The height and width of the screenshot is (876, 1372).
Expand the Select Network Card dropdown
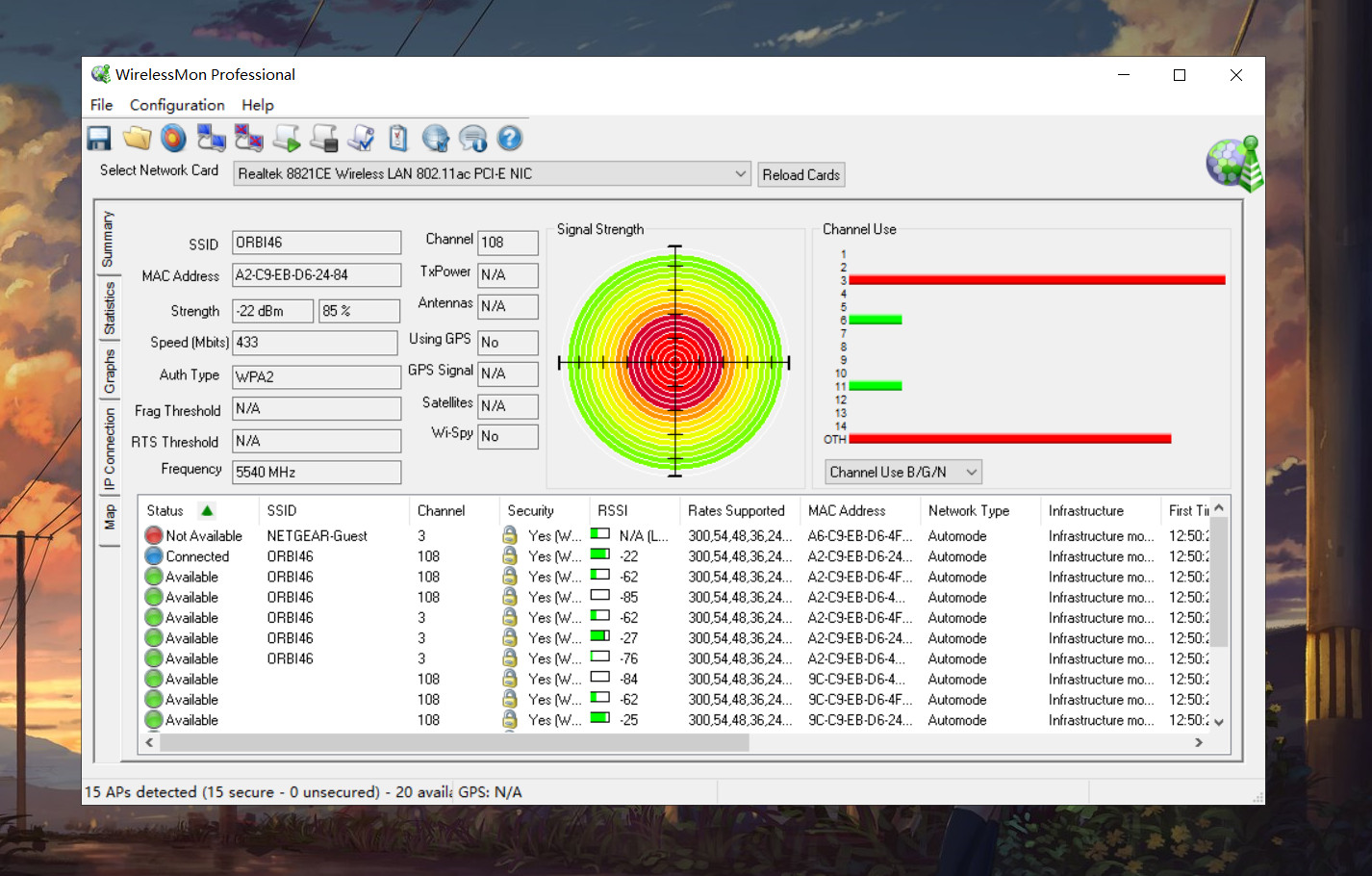click(x=740, y=174)
